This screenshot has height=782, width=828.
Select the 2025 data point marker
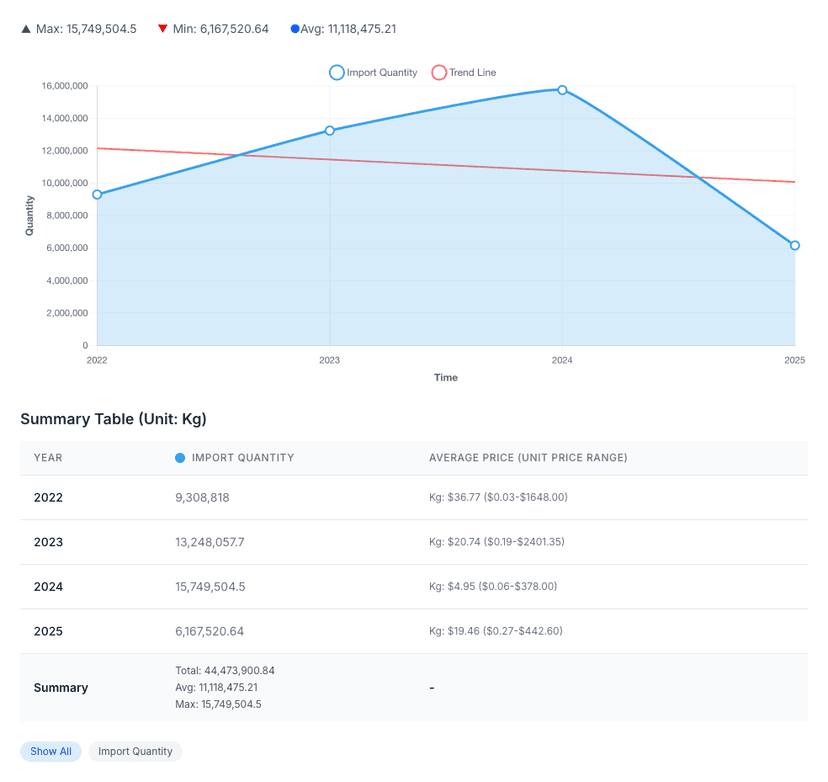point(794,245)
